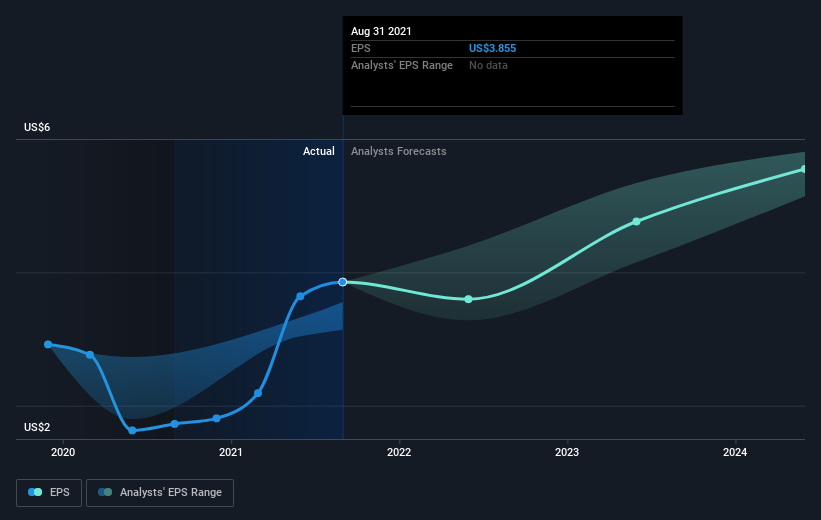Toggle the Analysts' EPS Range legend button

160,493
